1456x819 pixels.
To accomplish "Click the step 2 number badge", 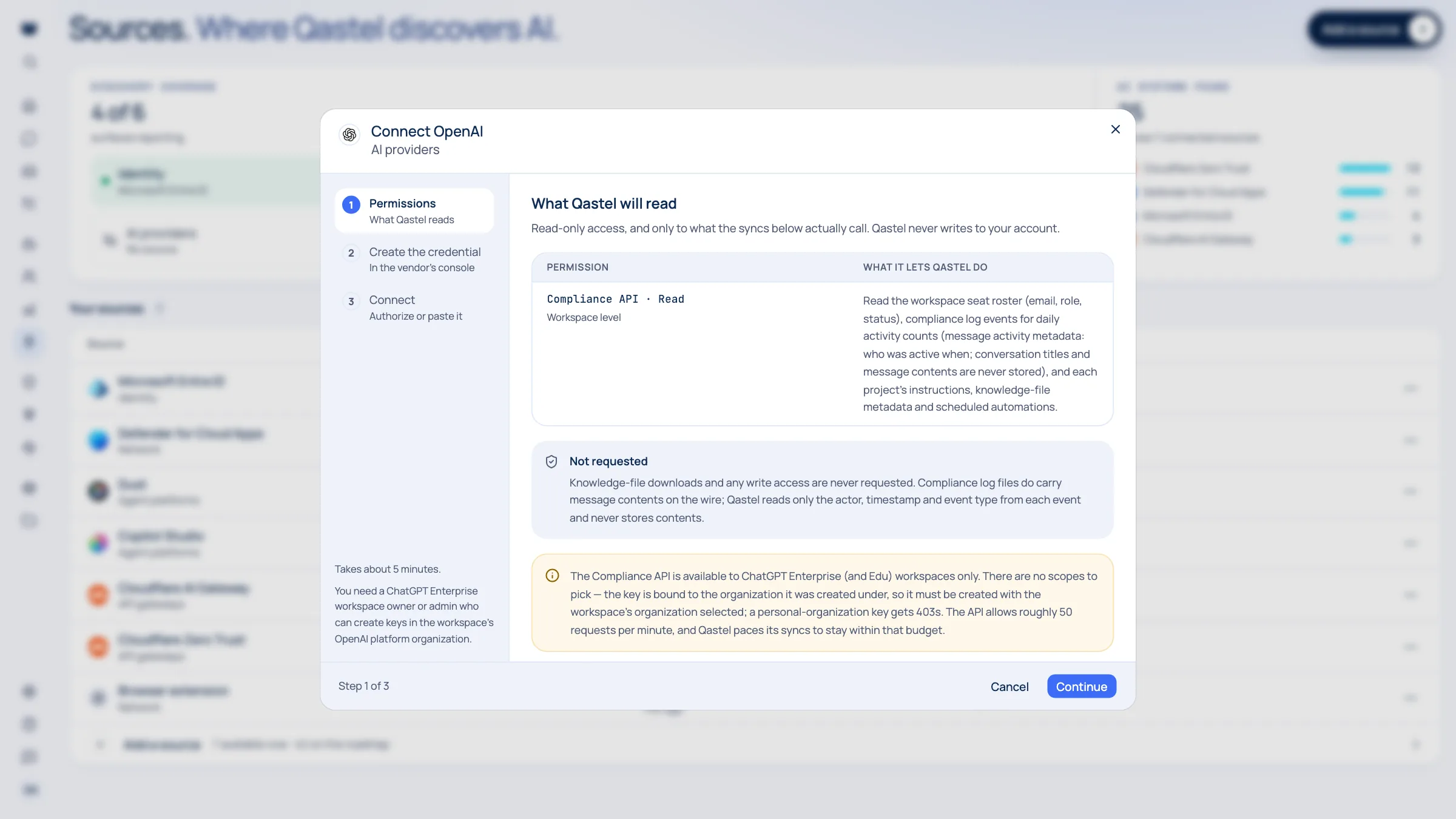I will [x=351, y=253].
